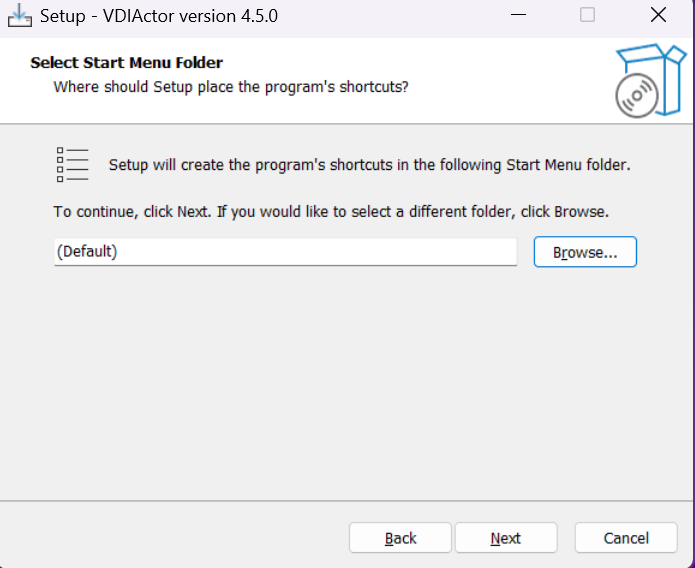Click the disc graphic beside the blue box
The height and width of the screenshot is (568, 695).
[636, 96]
